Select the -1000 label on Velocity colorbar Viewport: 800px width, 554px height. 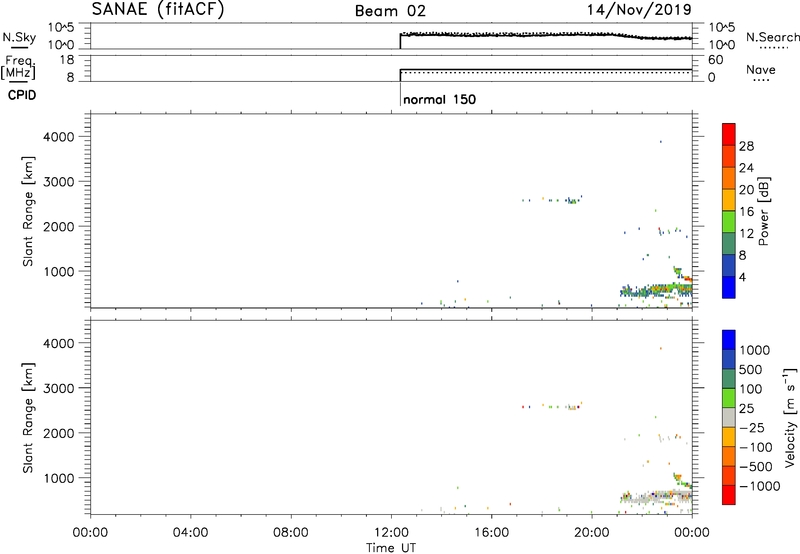click(759, 486)
